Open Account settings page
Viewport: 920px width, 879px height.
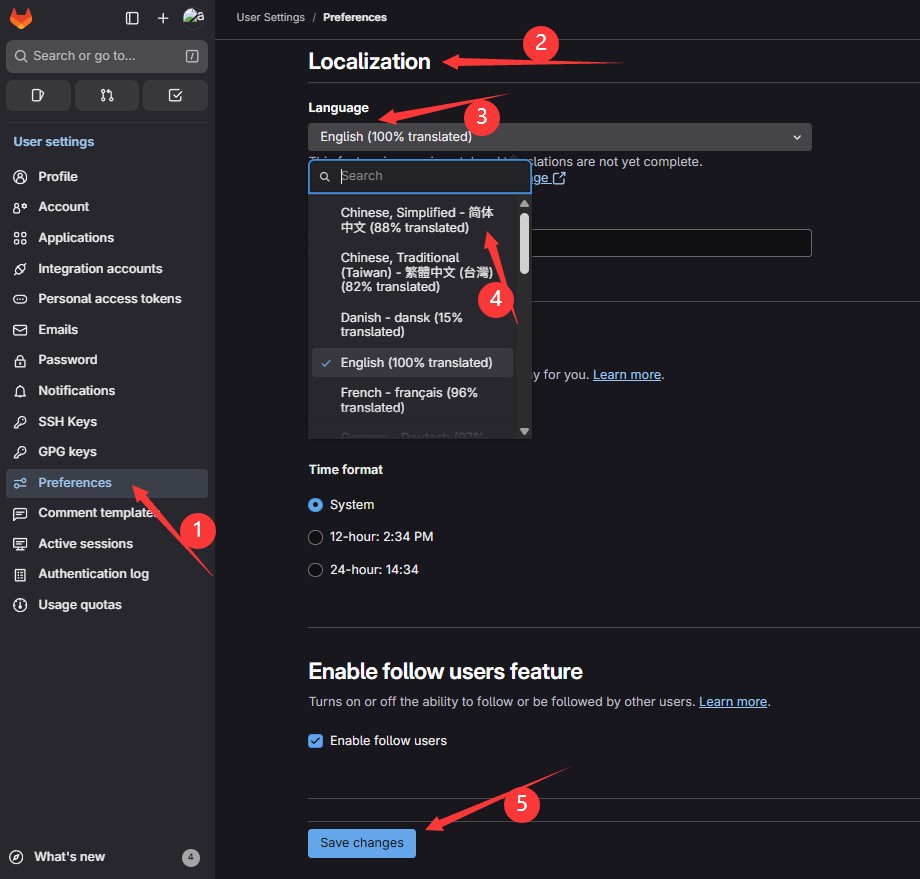coord(107,207)
